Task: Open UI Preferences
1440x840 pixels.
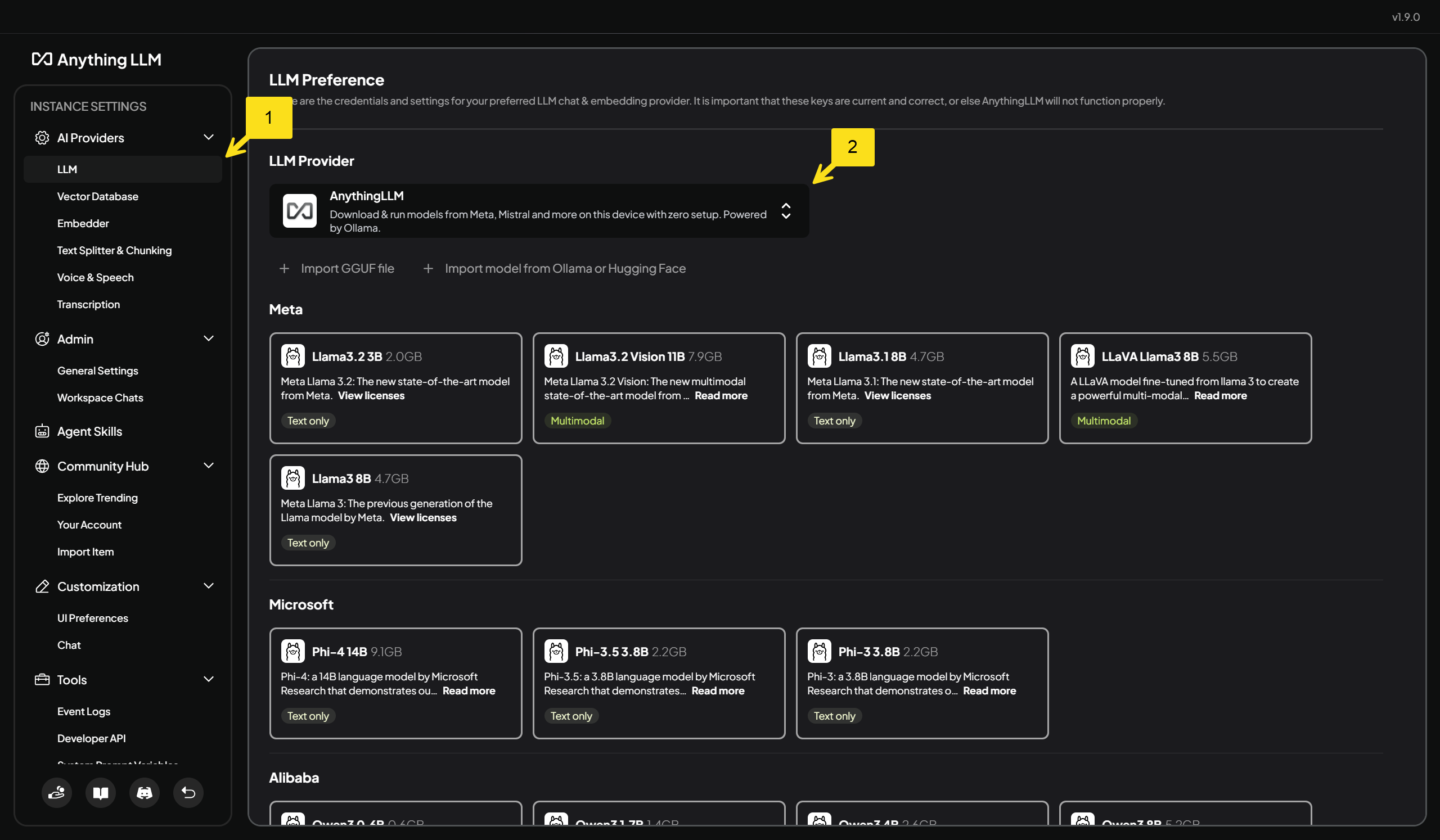Action: point(93,618)
